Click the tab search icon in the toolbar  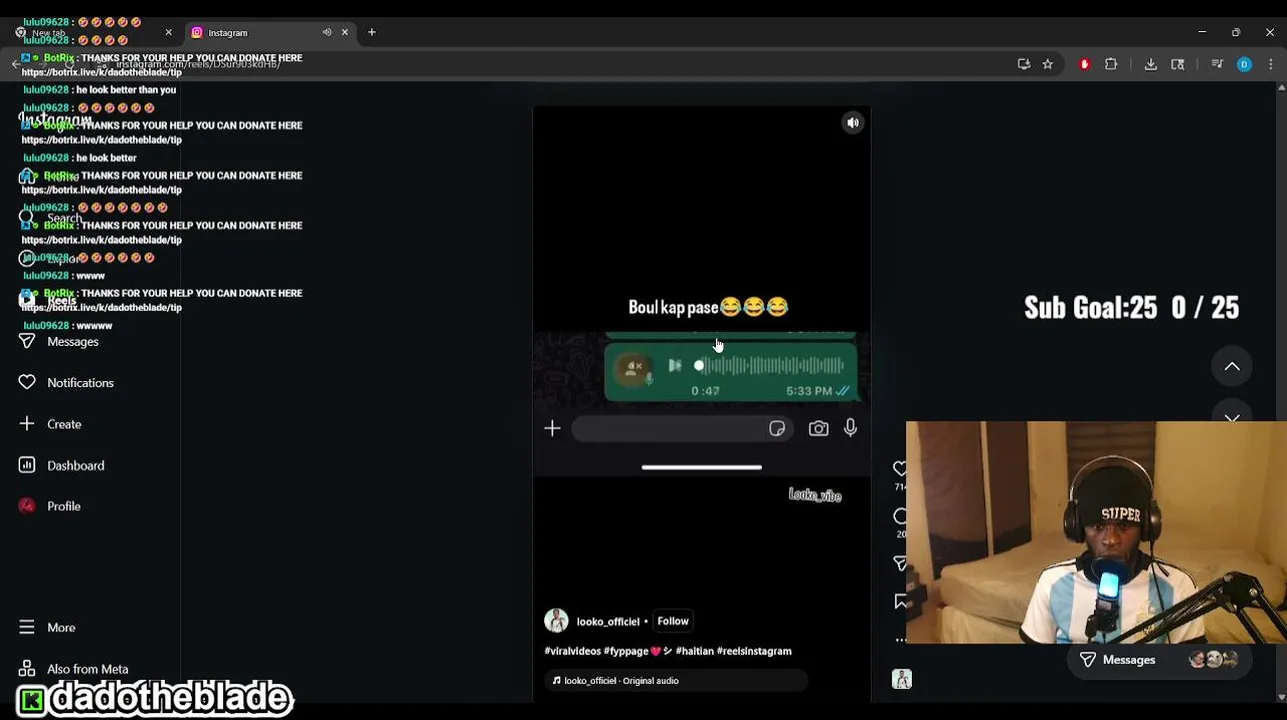(1178, 64)
